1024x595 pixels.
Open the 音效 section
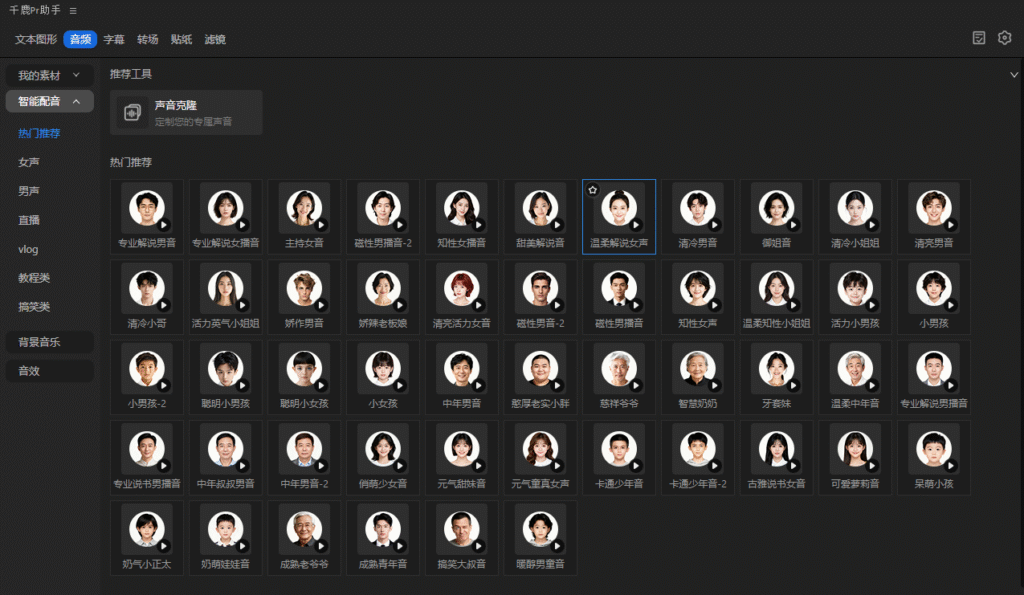30,371
